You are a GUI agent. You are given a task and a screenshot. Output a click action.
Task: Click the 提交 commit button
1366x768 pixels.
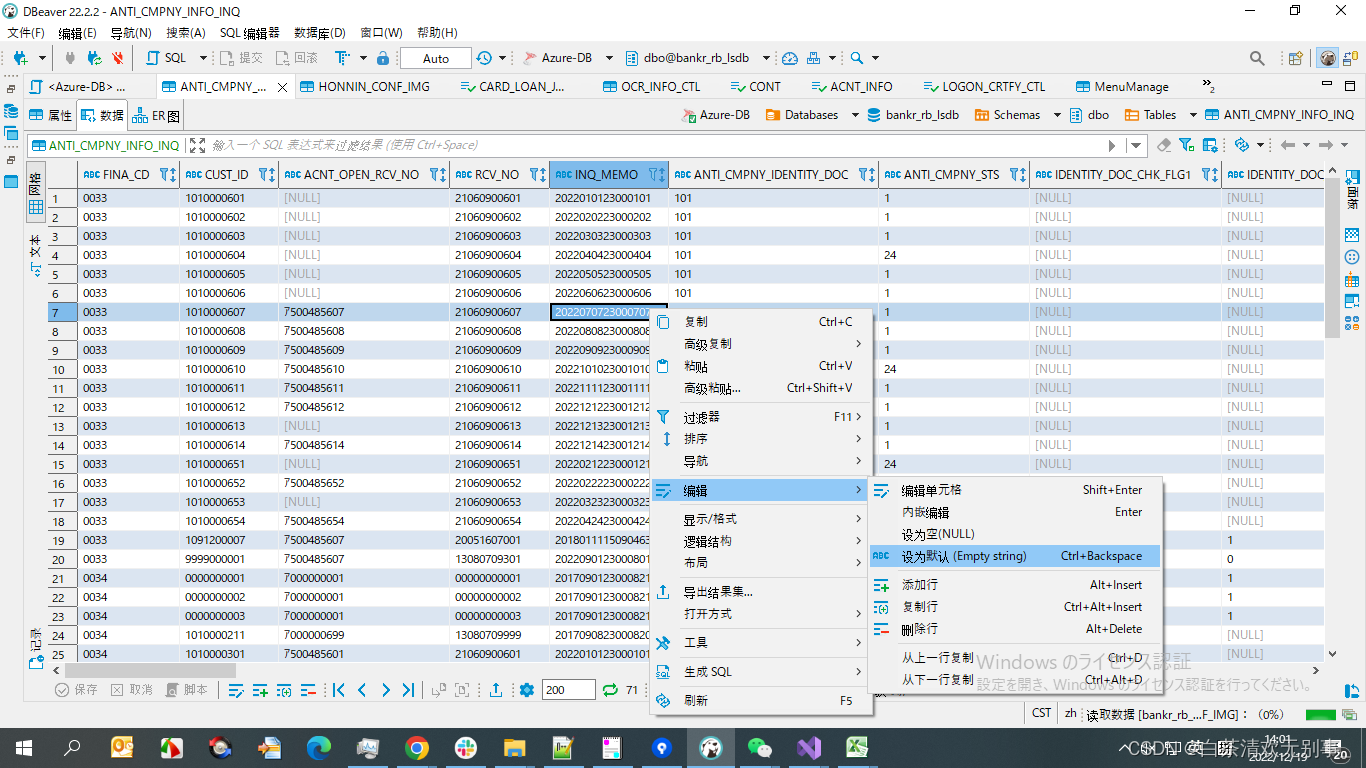click(242, 58)
